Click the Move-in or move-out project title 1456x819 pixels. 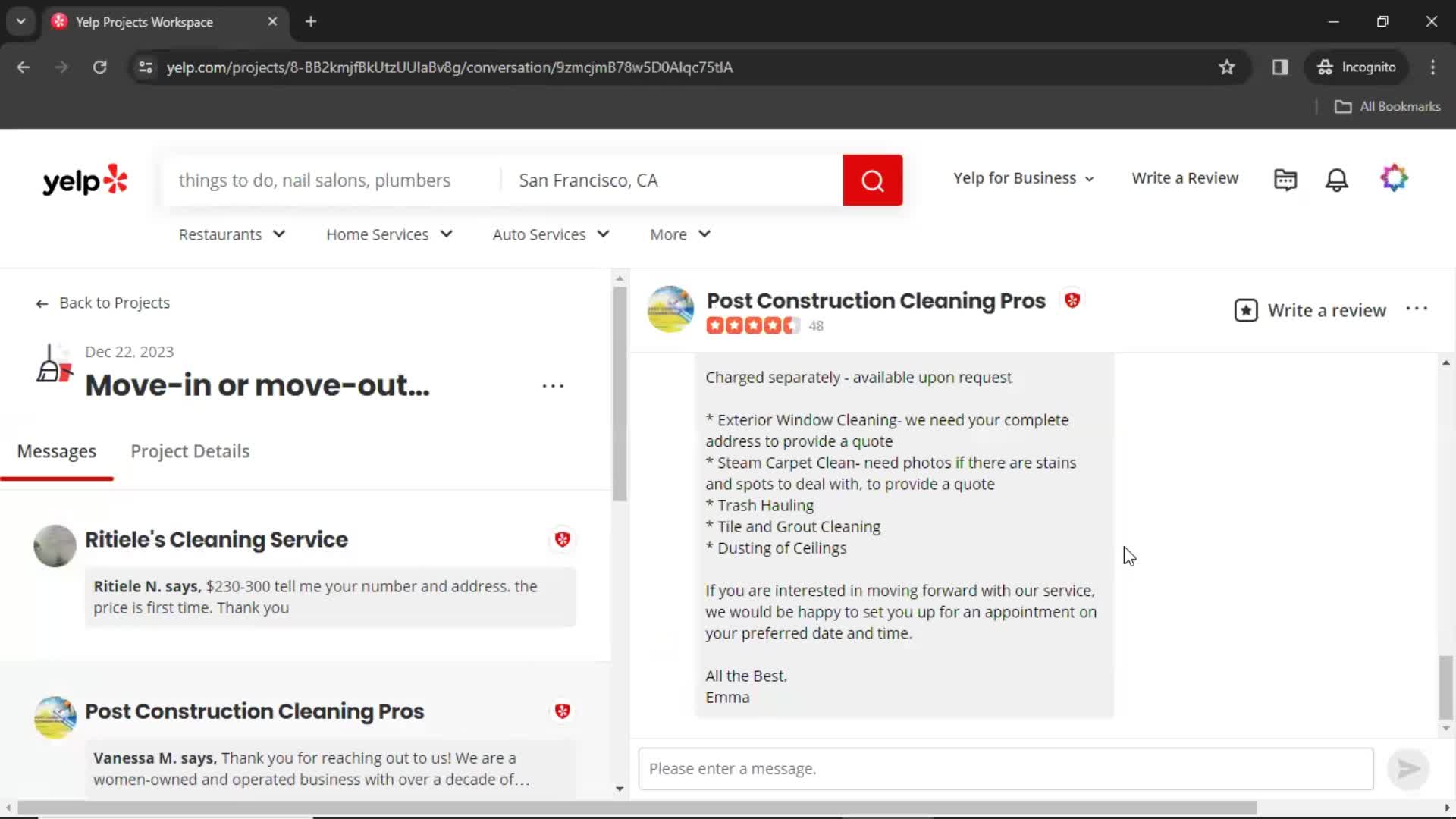pos(257,386)
